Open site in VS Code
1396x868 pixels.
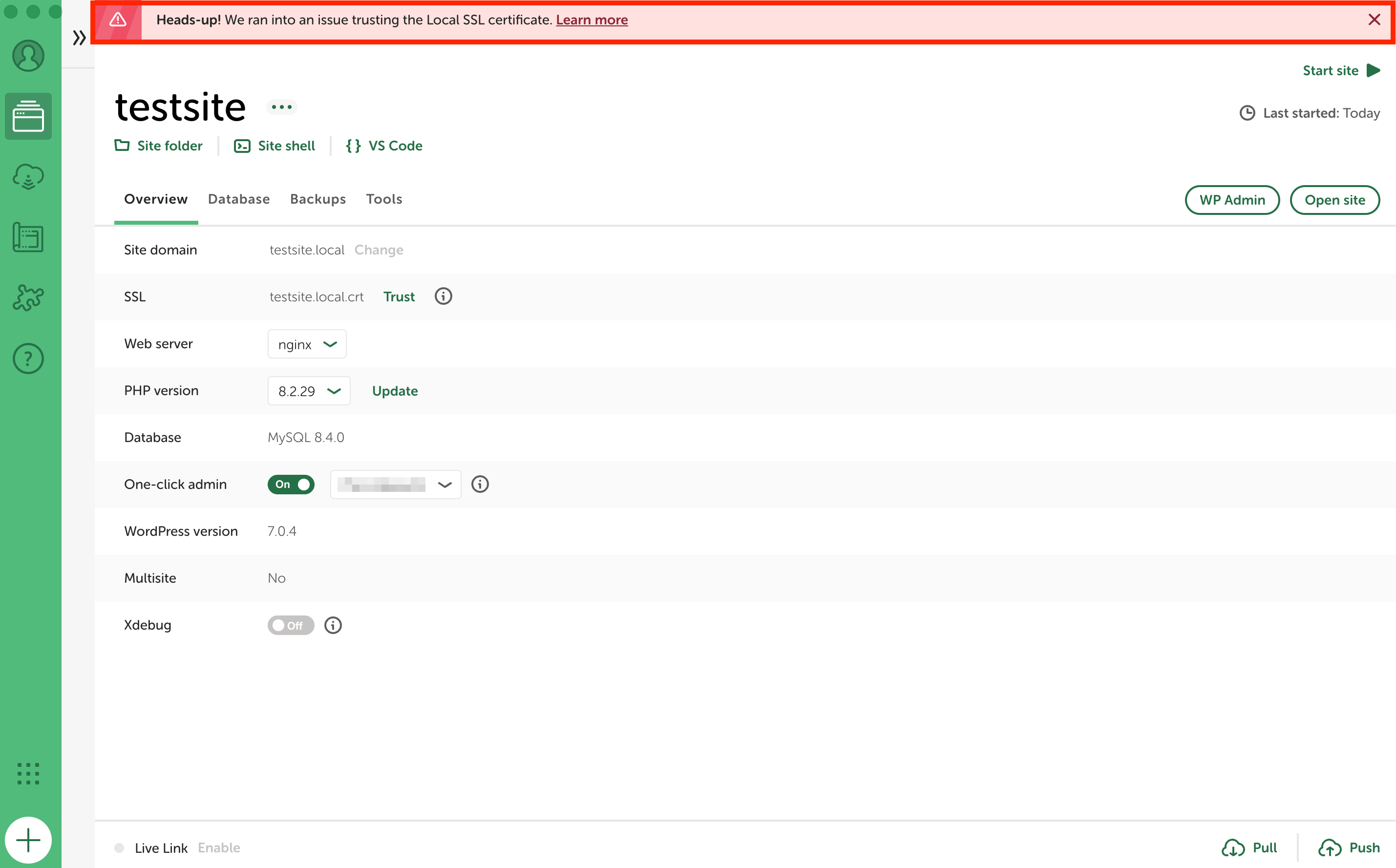[384, 146]
